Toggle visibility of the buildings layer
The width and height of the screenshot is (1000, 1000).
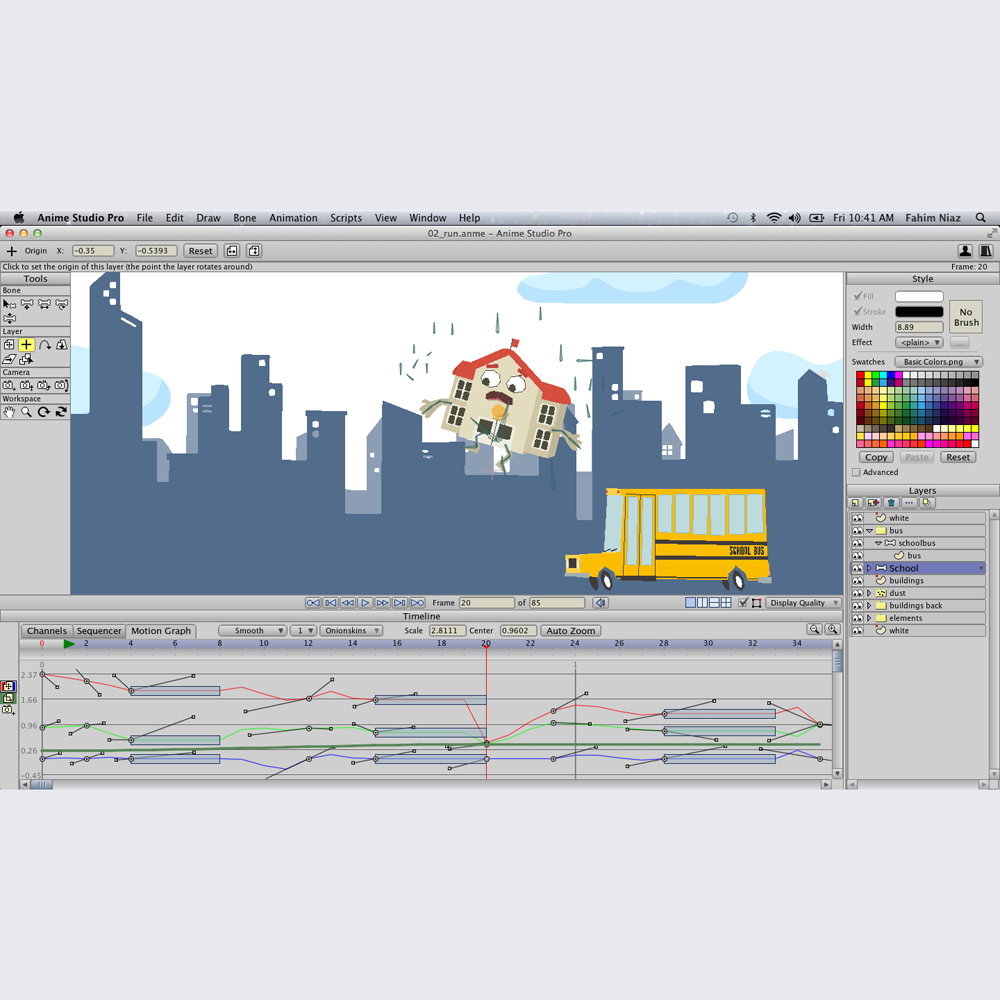[857, 580]
